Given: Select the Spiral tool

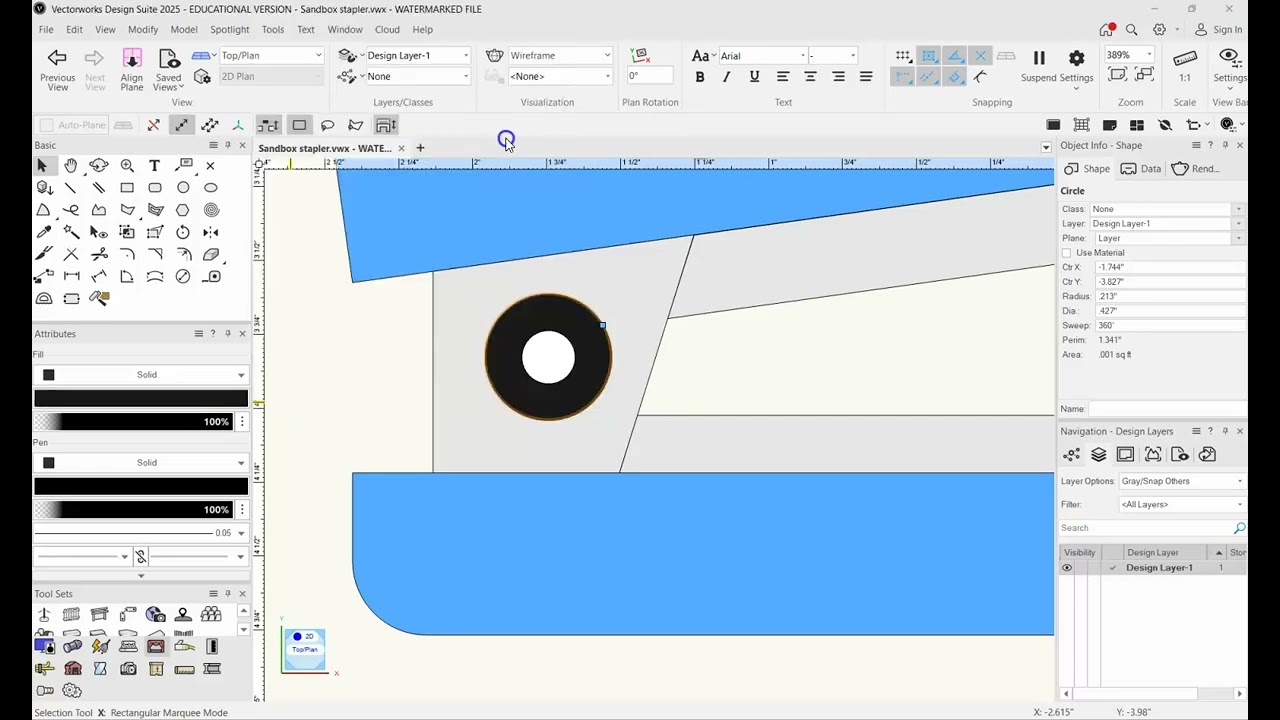Looking at the screenshot, I should point(211,210).
